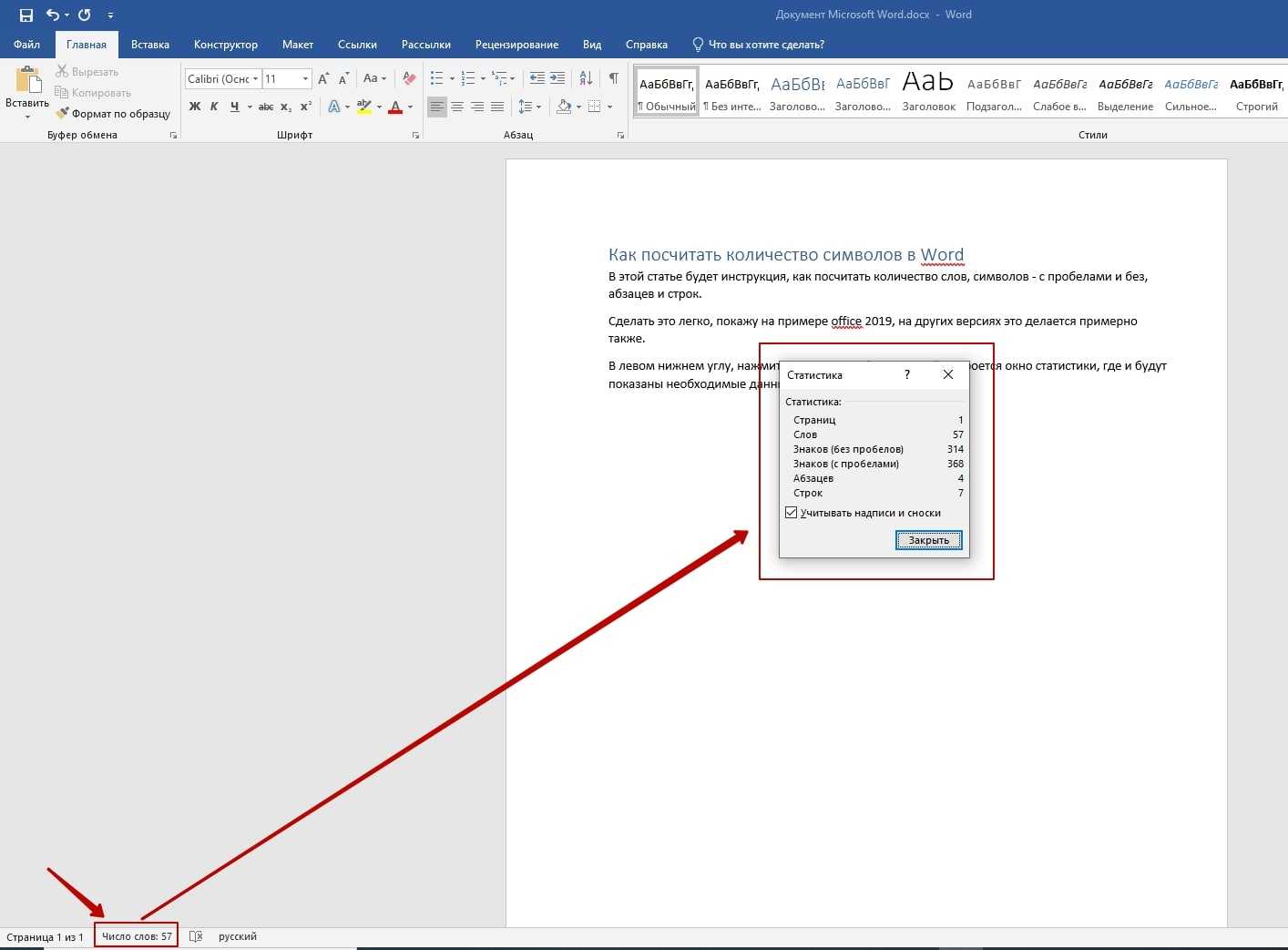1288x950 pixels.
Task: Click the Закрыть button in Статистика dialog
Action: pos(929,540)
